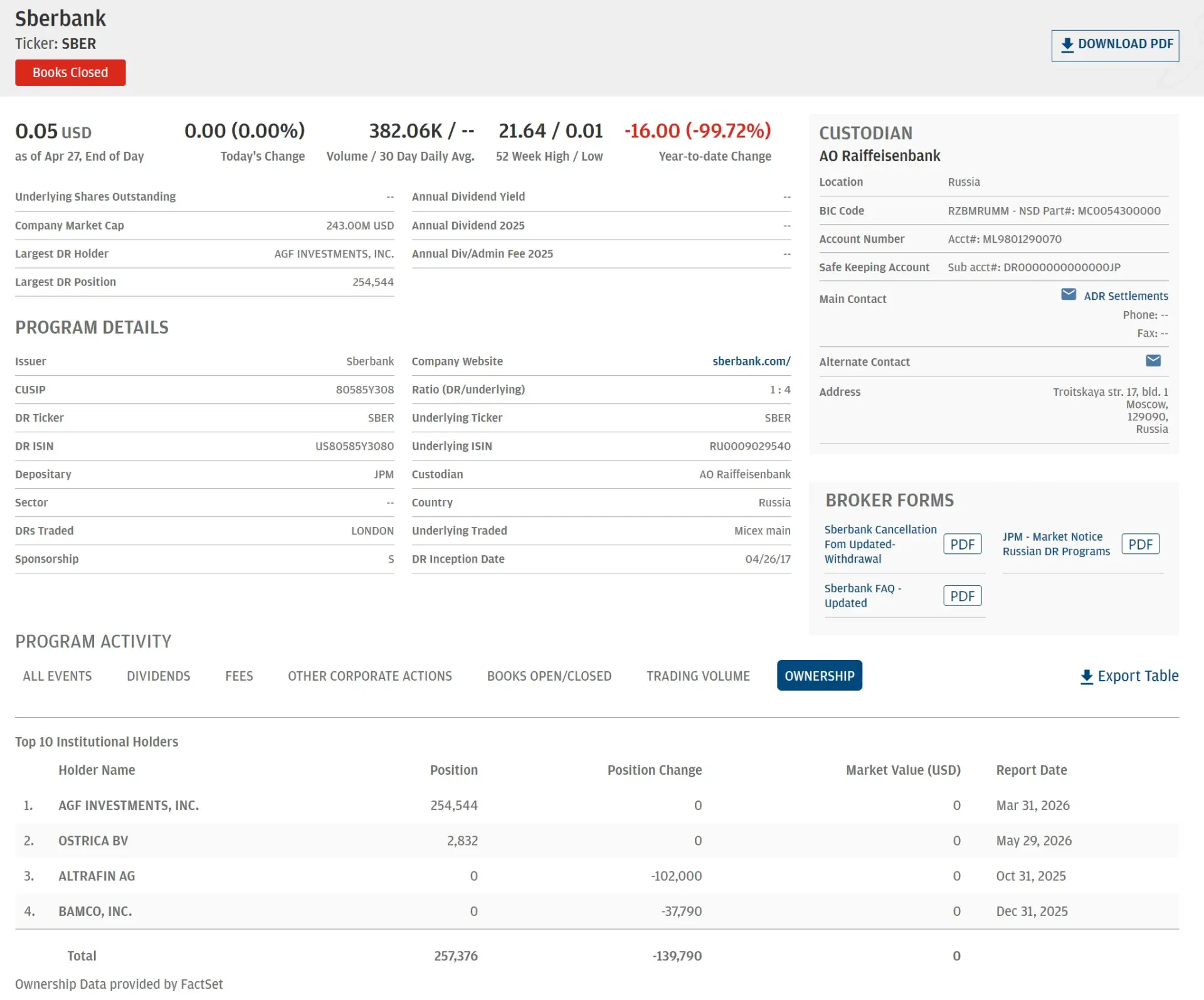Switch to the Dividends tab
This screenshot has height=1000, width=1204.
(x=159, y=676)
